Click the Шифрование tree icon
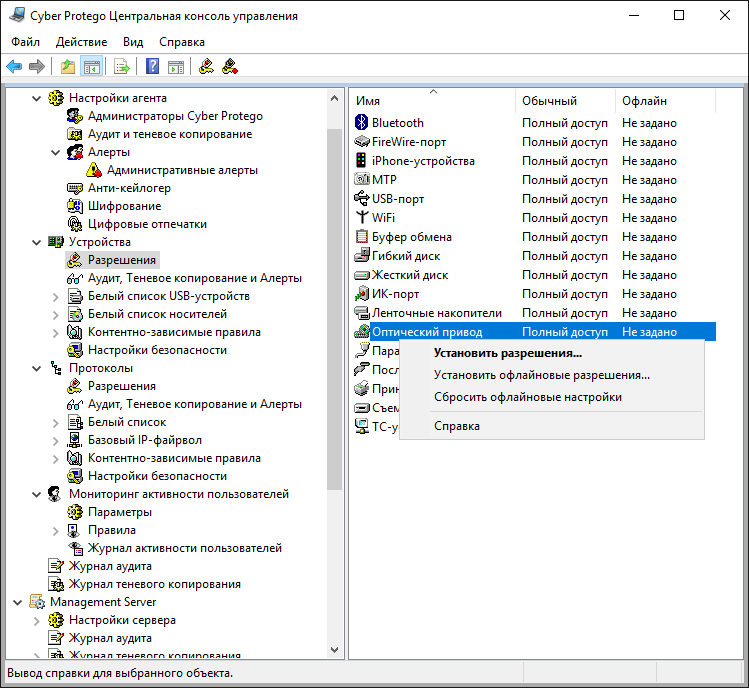Viewport: 749px width, 688px height. (x=75, y=206)
